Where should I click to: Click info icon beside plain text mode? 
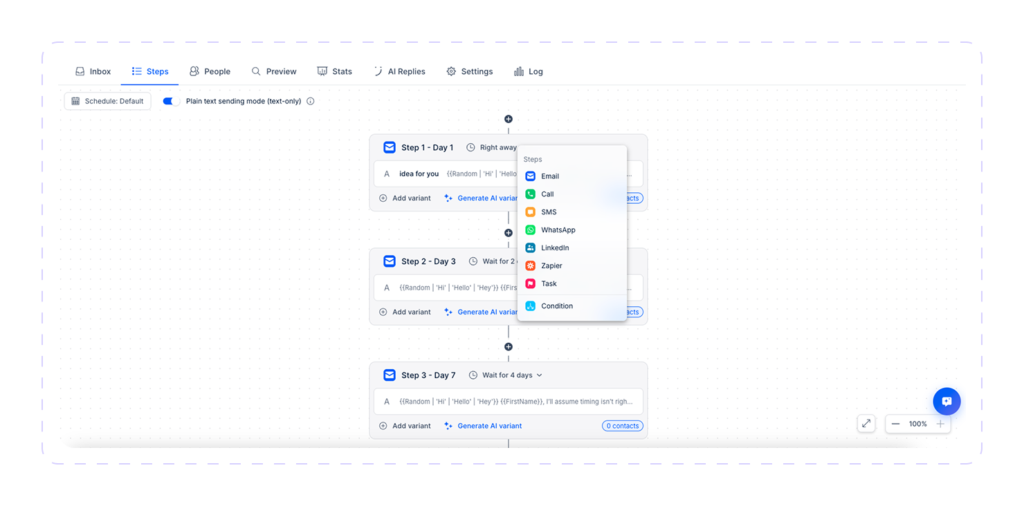click(x=311, y=101)
